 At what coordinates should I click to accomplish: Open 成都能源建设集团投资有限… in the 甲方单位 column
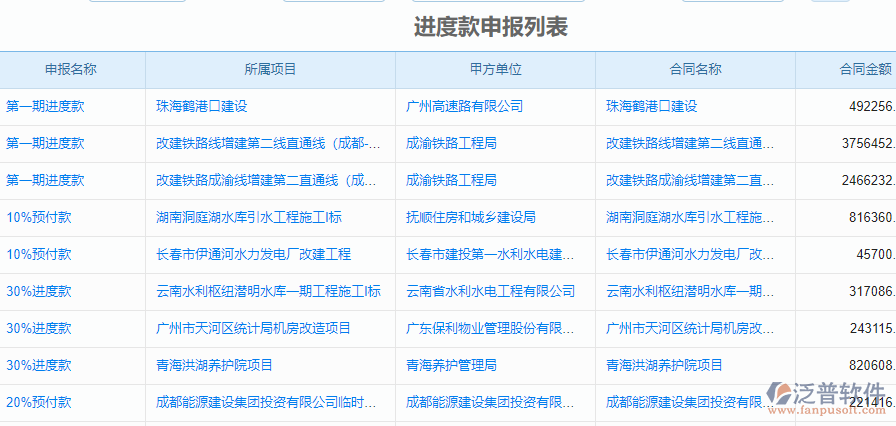(490, 403)
